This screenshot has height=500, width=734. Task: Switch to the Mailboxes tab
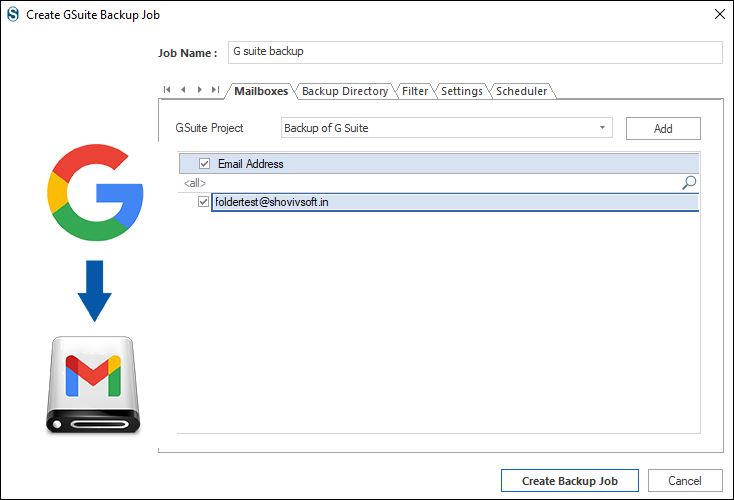[261, 91]
